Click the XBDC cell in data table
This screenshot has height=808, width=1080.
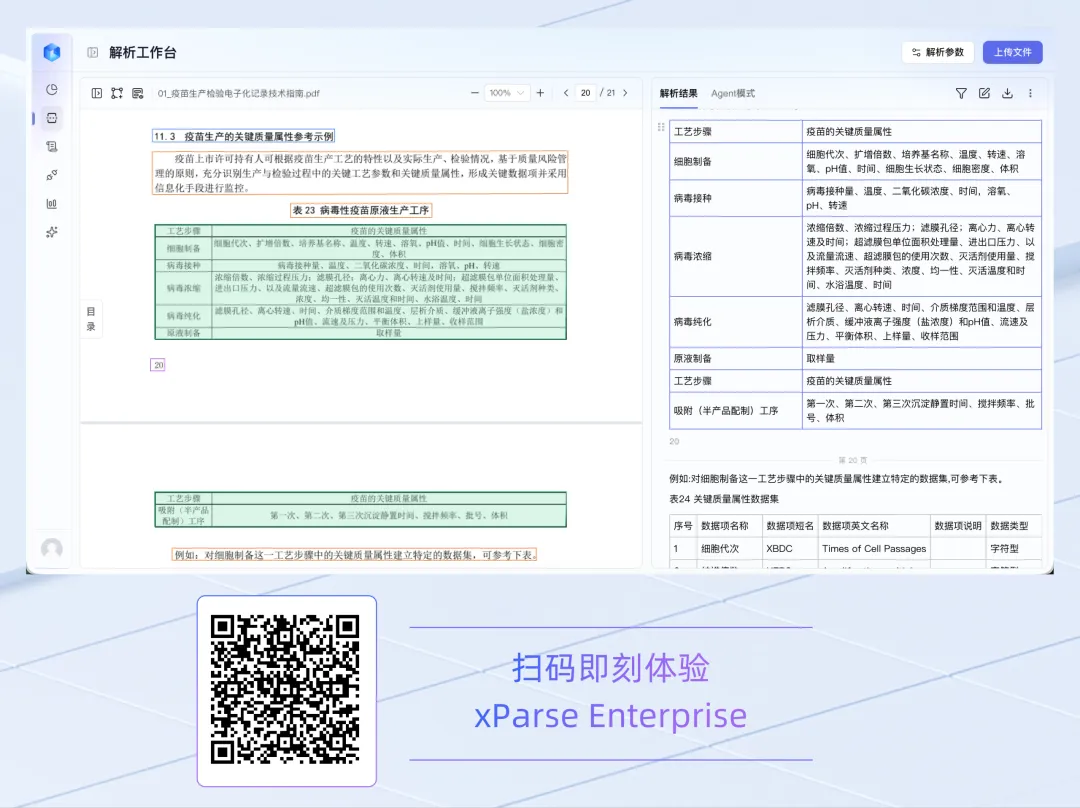tap(789, 548)
